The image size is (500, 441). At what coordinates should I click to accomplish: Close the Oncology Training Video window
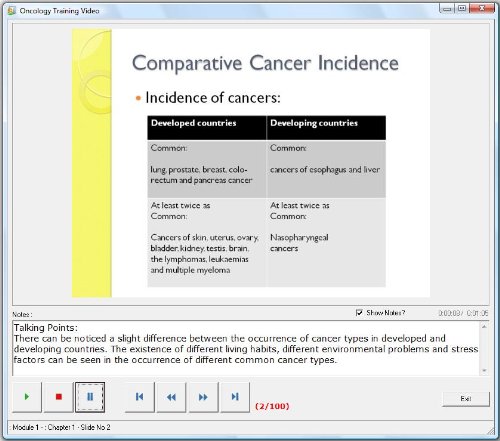point(482,9)
